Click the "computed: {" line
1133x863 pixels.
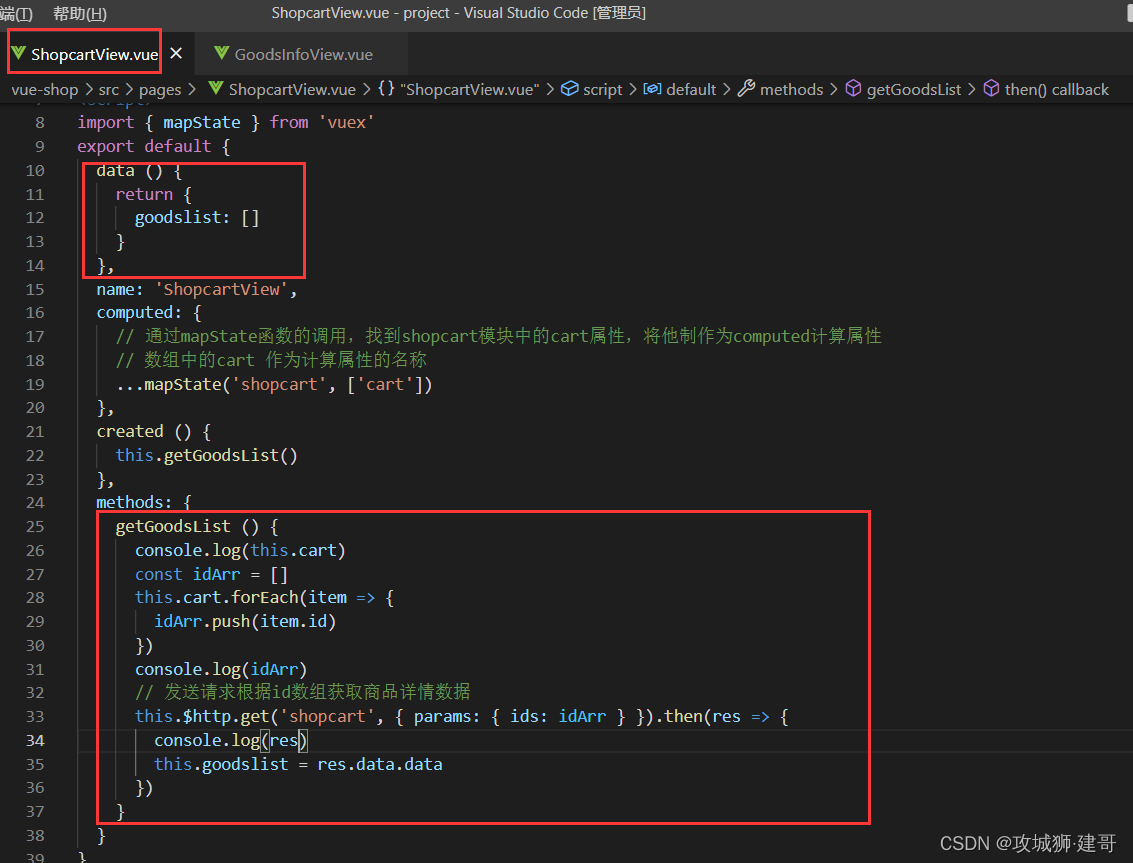(149, 313)
